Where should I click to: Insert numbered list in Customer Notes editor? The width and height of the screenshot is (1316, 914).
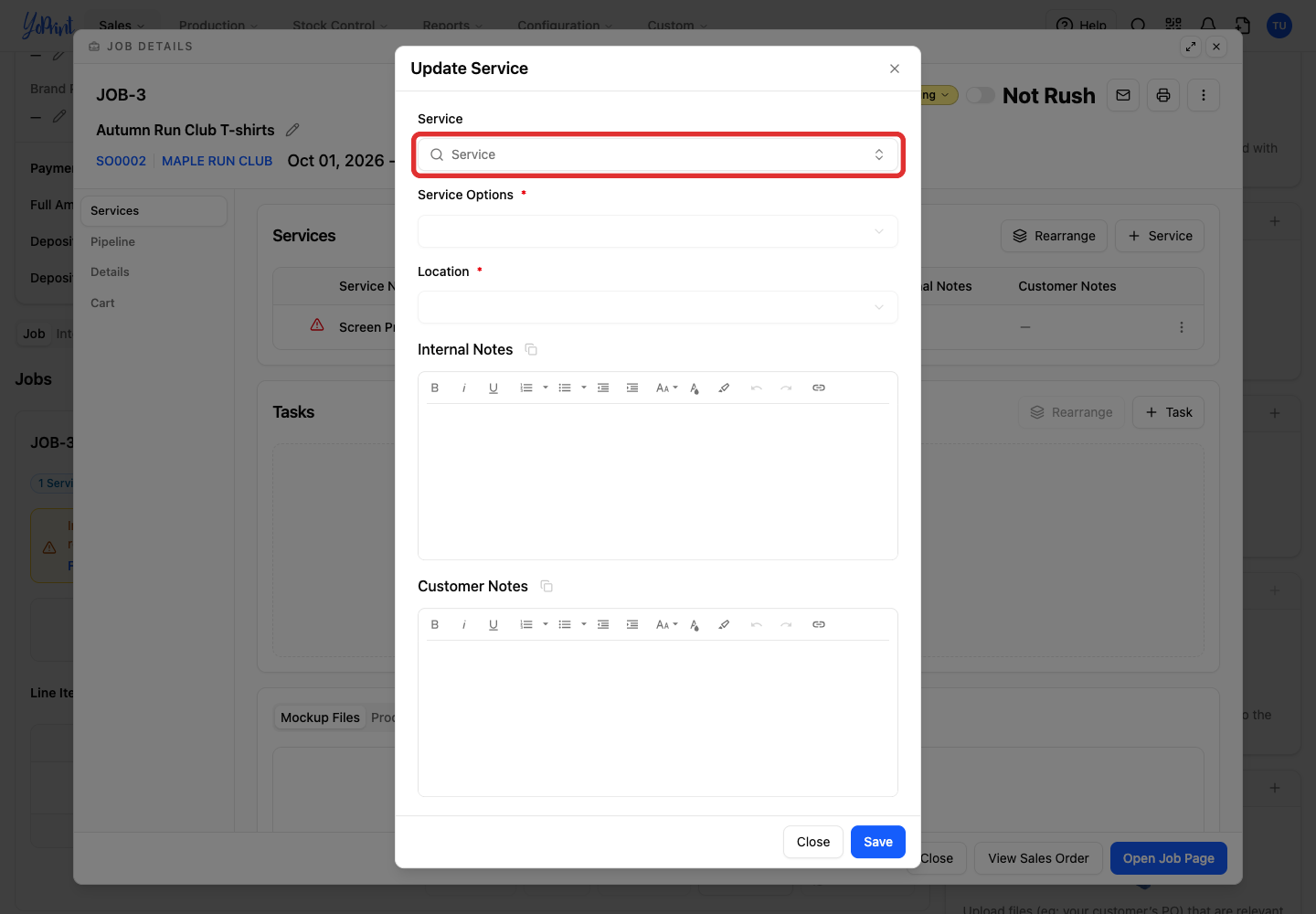526,624
